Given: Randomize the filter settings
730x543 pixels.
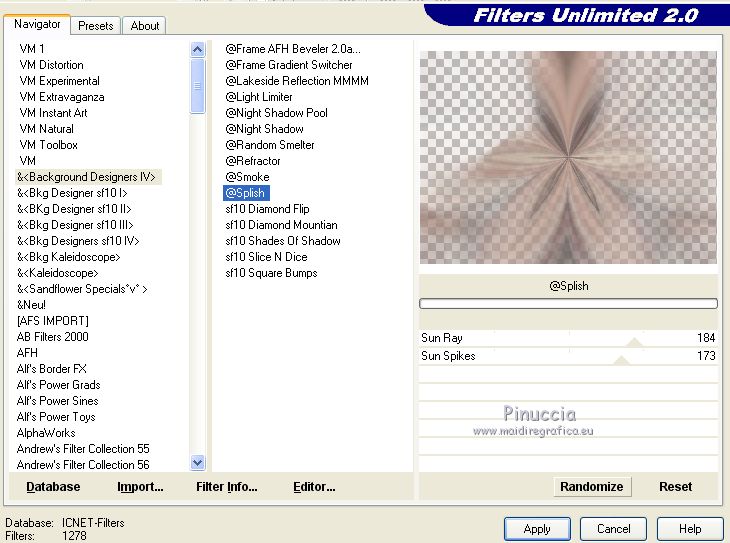Looking at the screenshot, I should tap(592, 487).
